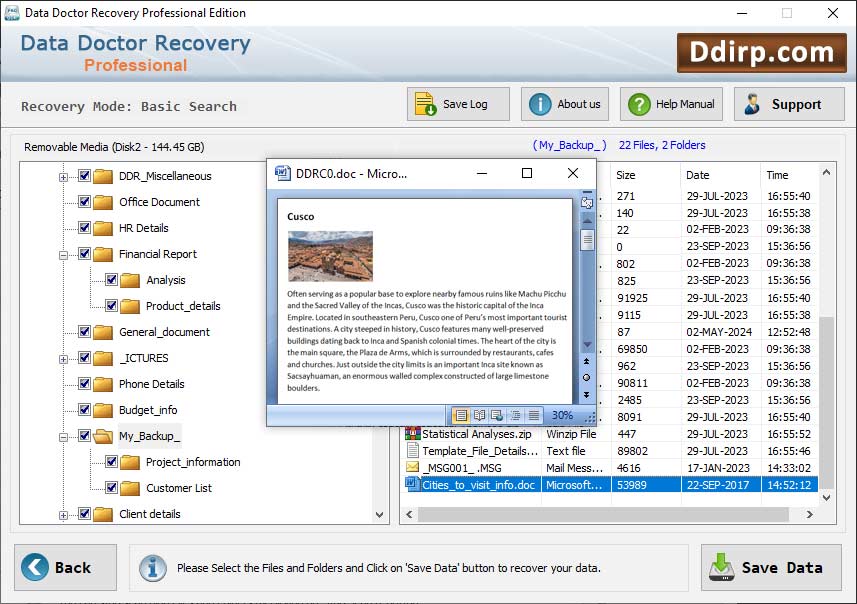This screenshot has width=857, height=604.
Task: Click the Word ruler toggle icon
Action: coord(588,203)
